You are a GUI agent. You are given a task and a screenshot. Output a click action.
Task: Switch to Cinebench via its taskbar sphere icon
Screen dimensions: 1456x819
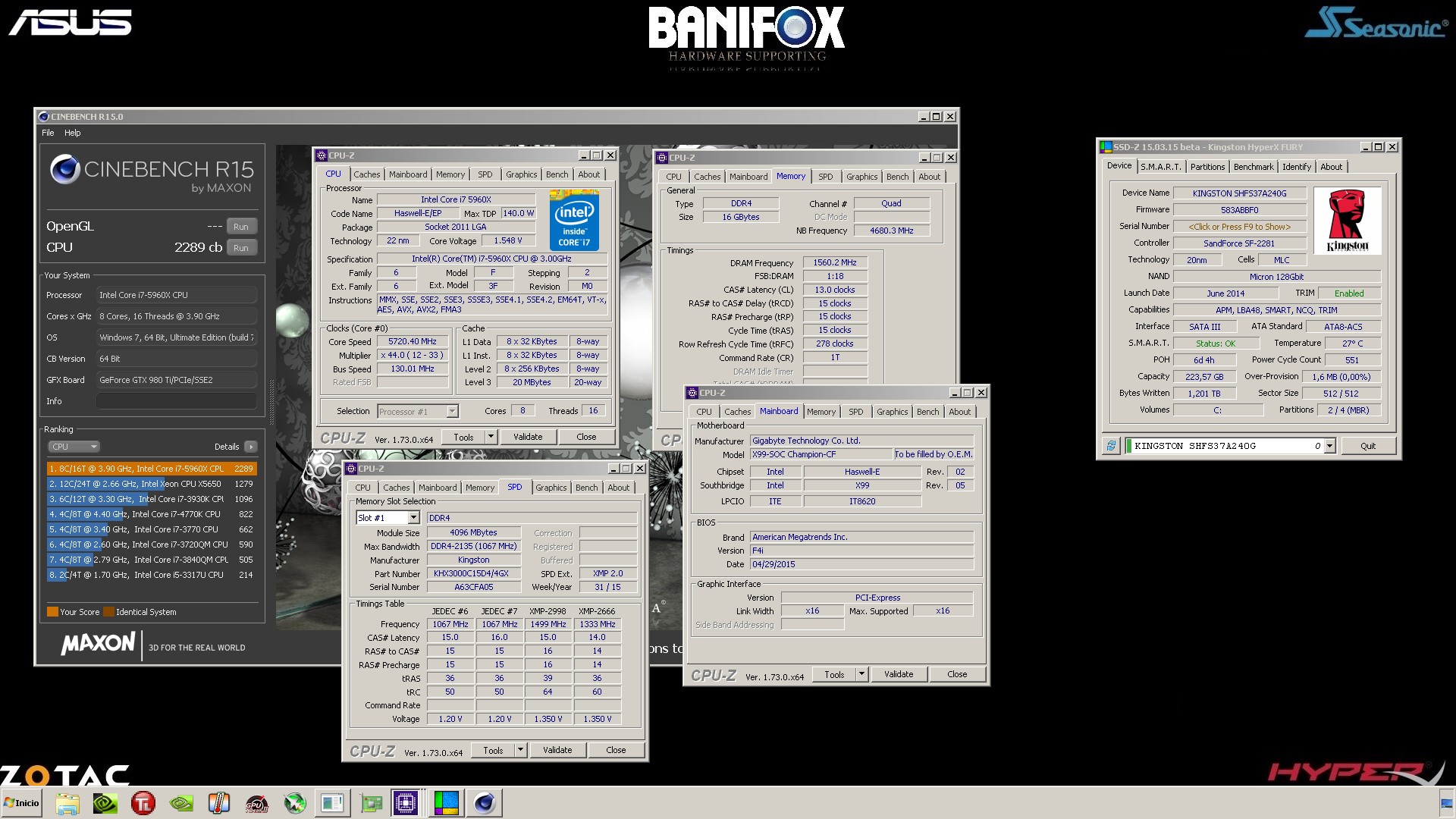tap(485, 803)
